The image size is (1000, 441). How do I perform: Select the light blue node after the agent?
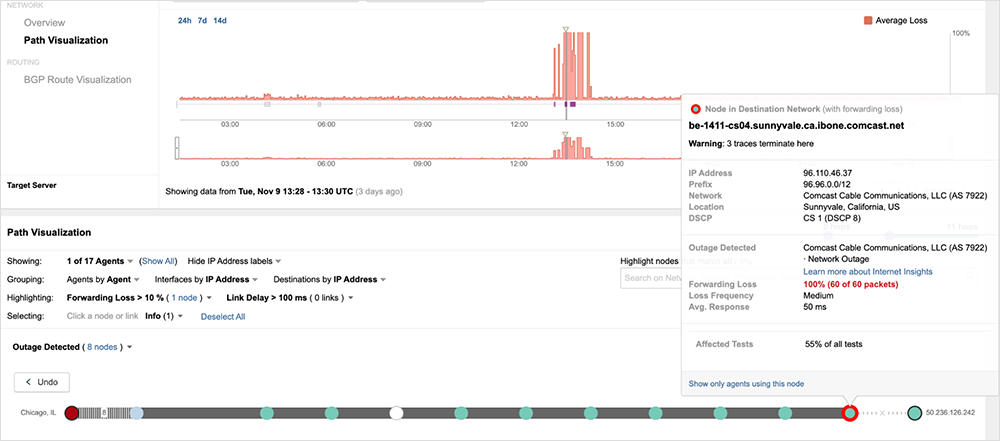click(x=137, y=412)
